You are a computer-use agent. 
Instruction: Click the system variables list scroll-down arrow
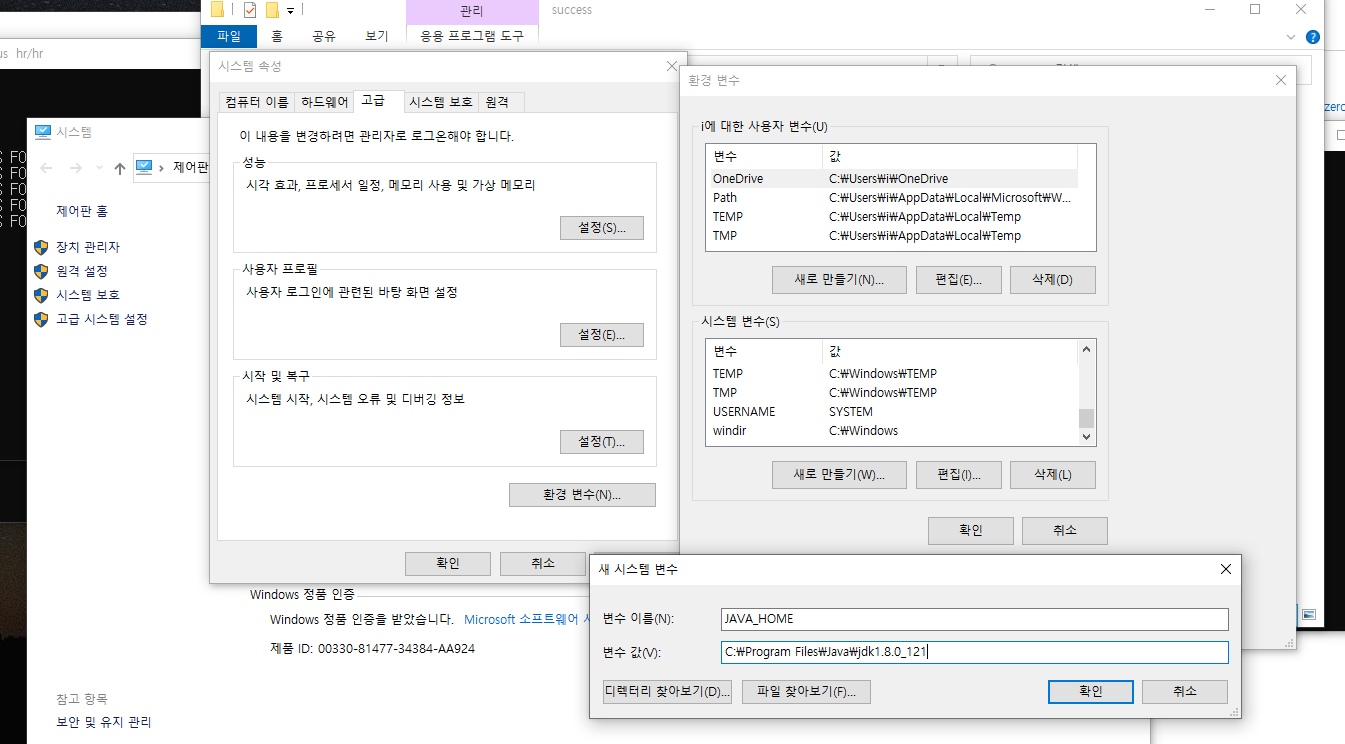[x=1086, y=437]
